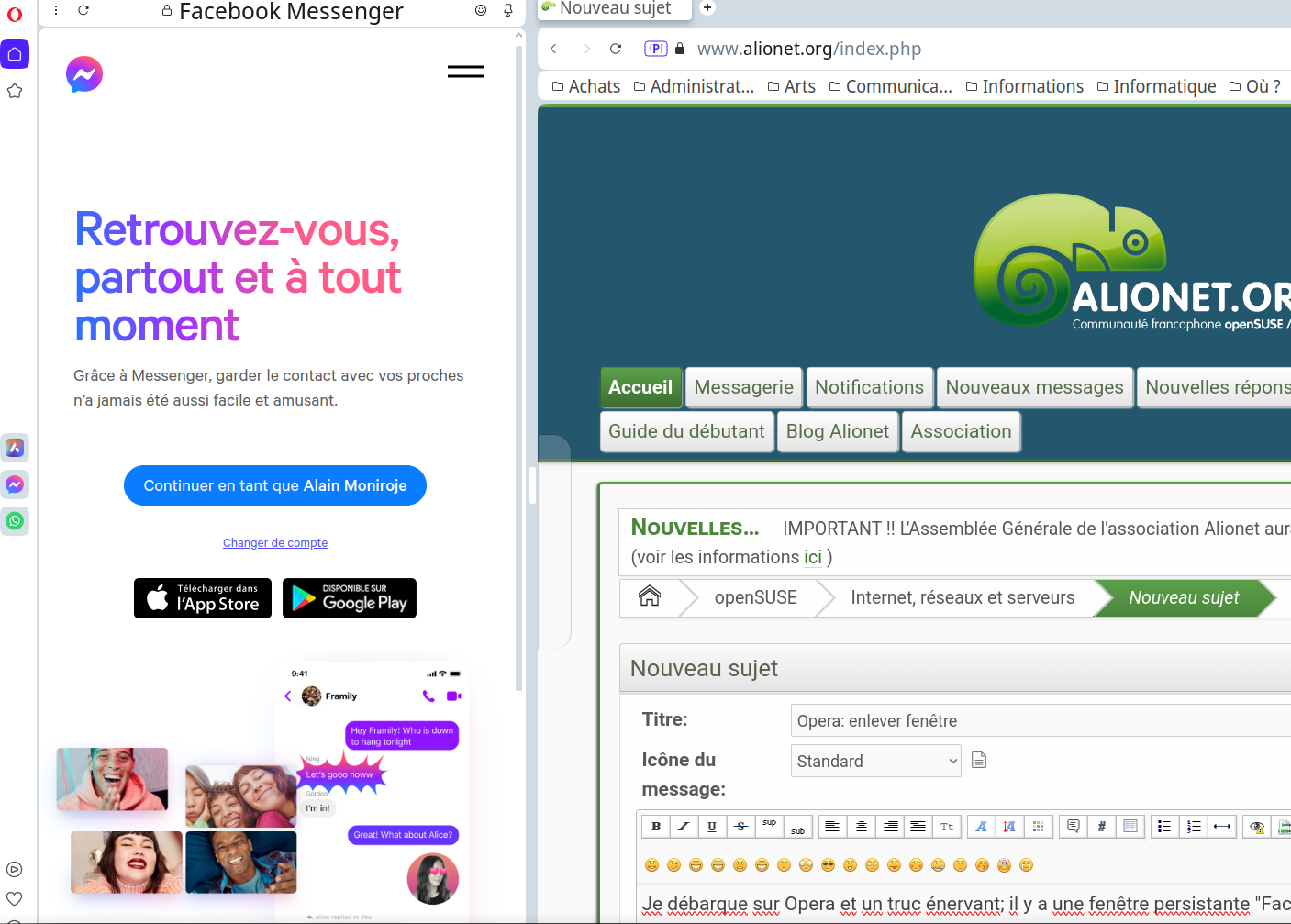This screenshot has width=1291, height=924.
Task: Open the Blog Alionet tab
Action: (x=838, y=431)
